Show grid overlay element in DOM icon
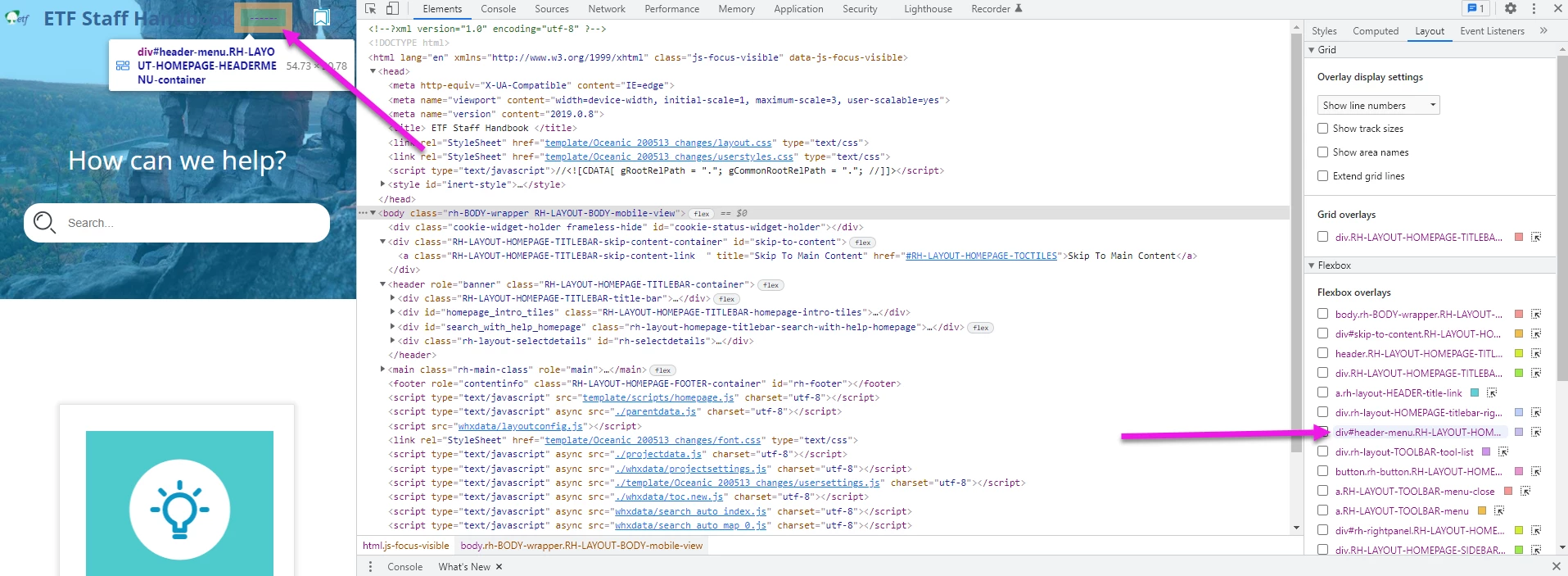Image resolution: width=1568 pixels, height=576 pixels. [1536, 237]
